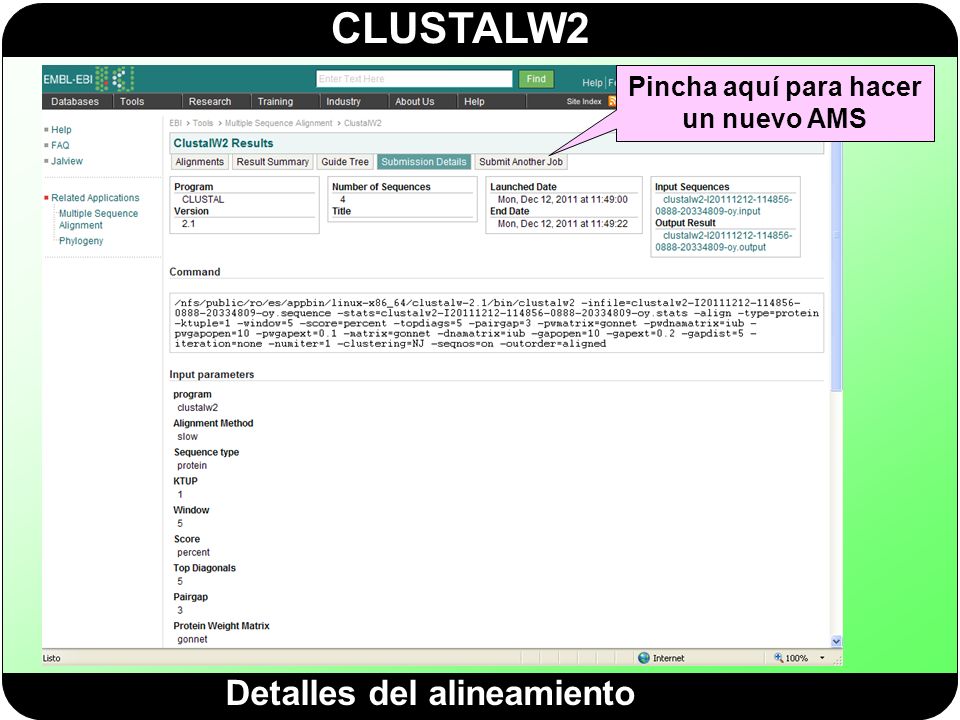
Task: Click the Alignment Method value 'slow'
Action: (187, 437)
